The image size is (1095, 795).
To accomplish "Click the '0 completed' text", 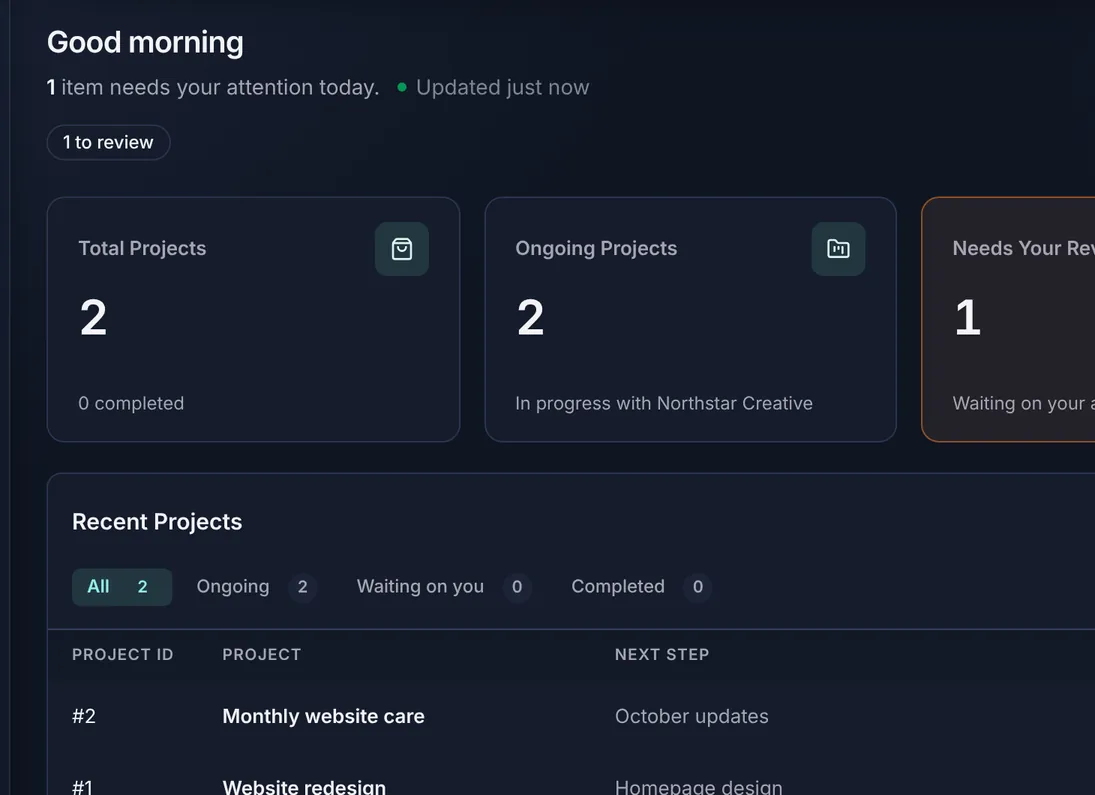I will [131, 403].
